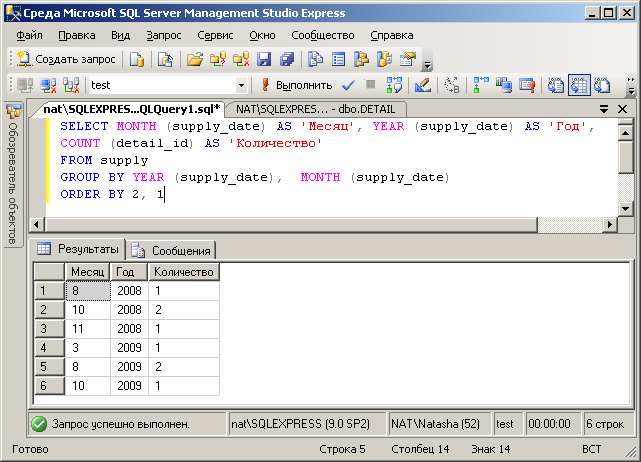Click the third Standard toolbar query document icon
Screen dimensions: 641x462
coord(166,59)
